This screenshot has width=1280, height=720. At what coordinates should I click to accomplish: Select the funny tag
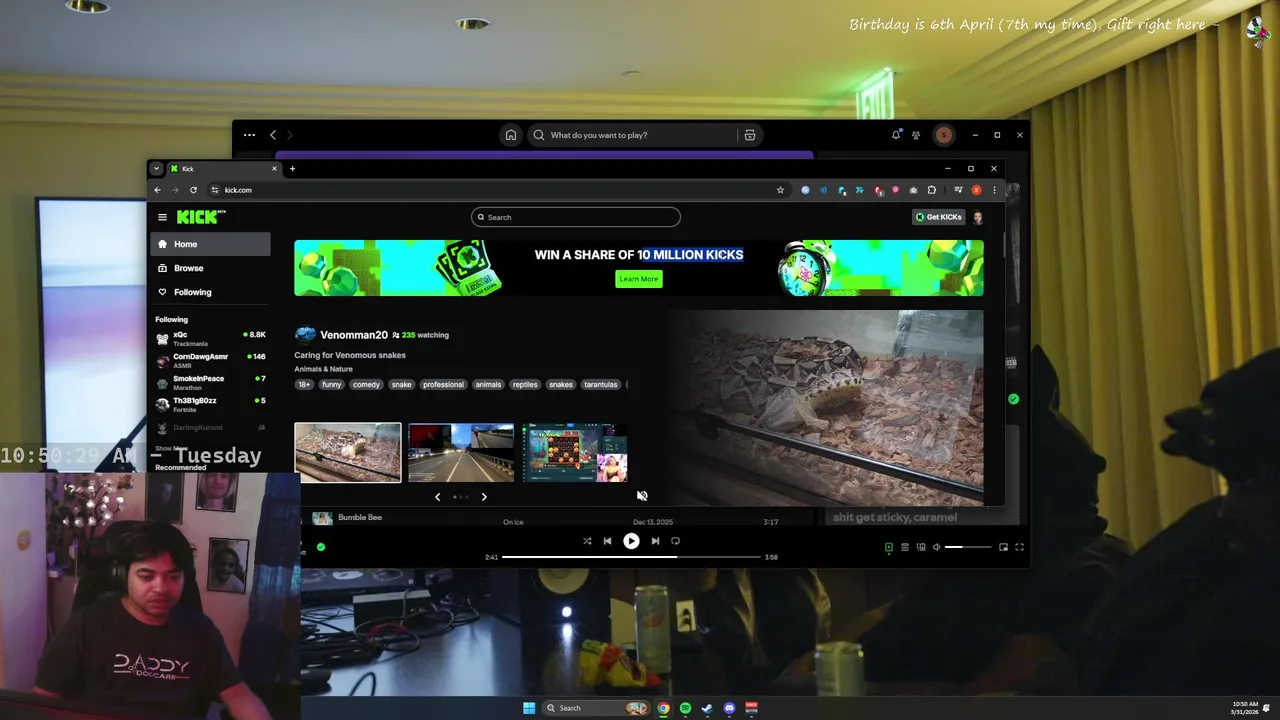tap(331, 384)
